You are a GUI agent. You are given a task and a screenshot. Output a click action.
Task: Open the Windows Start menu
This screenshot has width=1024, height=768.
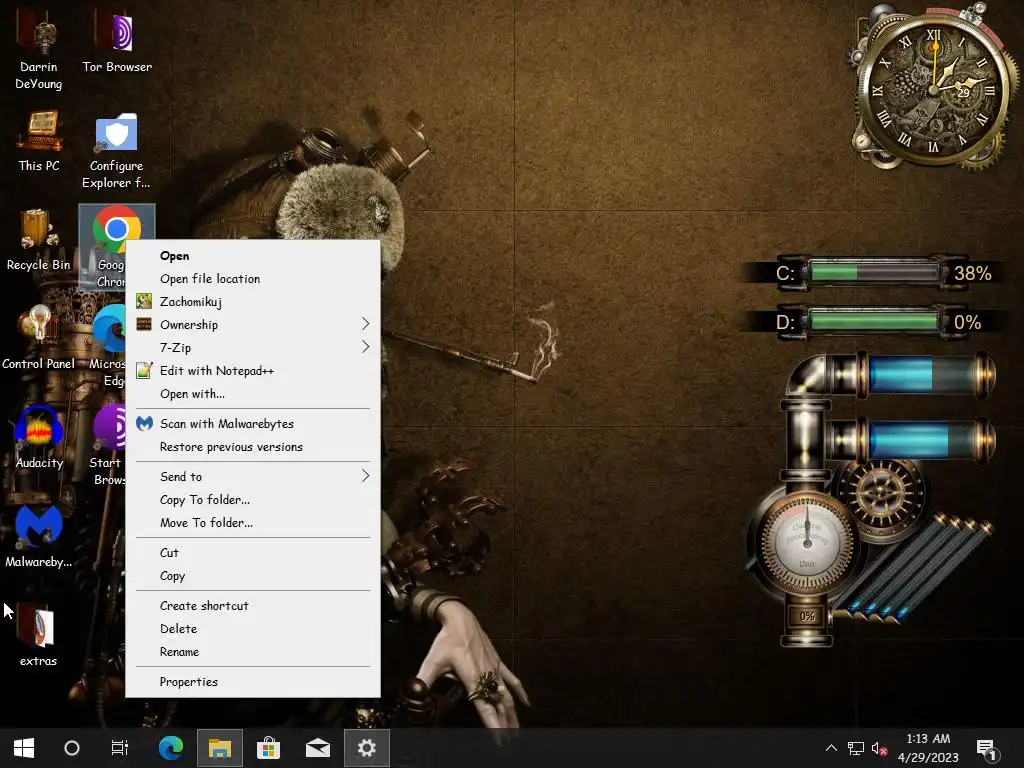click(24, 748)
